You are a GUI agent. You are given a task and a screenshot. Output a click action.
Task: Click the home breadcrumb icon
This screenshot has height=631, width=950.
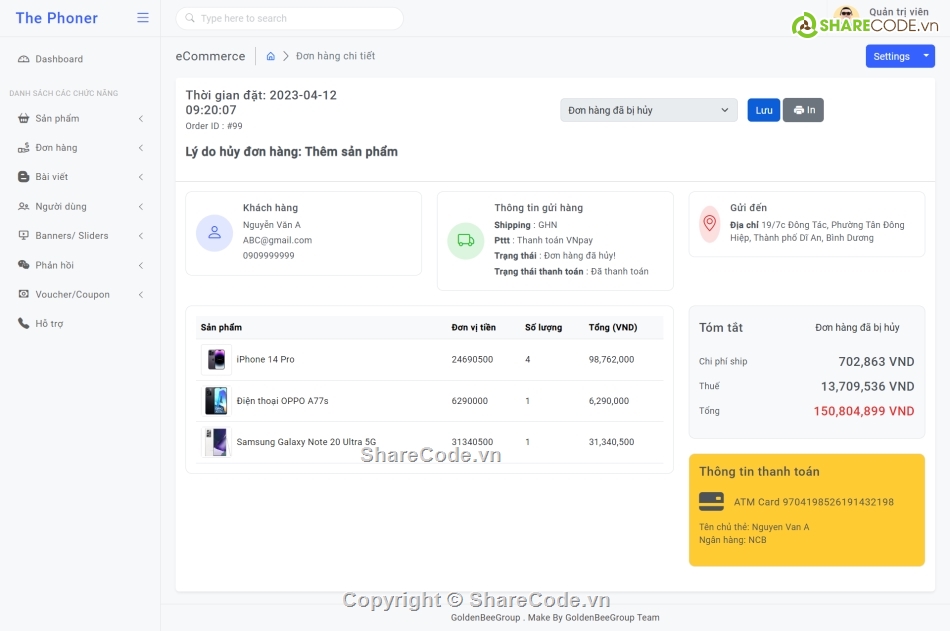(271, 56)
